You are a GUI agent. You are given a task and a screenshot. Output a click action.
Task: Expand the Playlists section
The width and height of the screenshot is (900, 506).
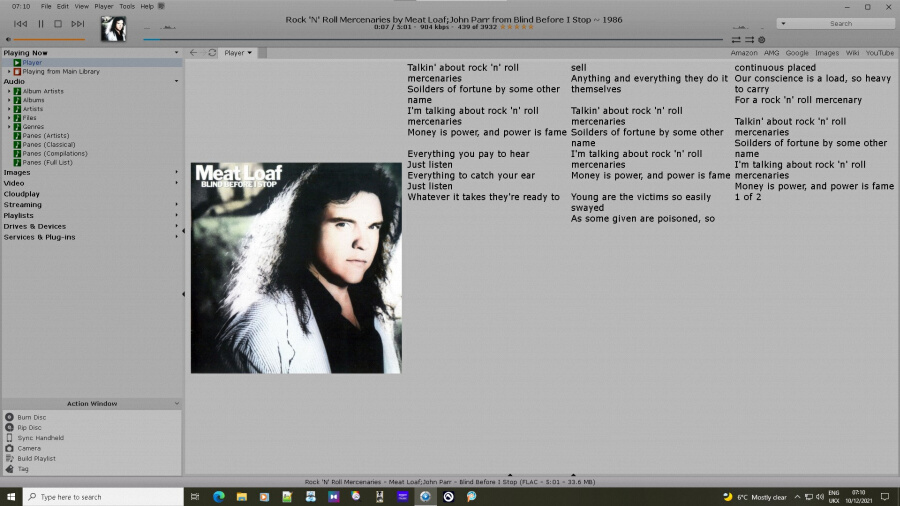[x=176, y=215]
